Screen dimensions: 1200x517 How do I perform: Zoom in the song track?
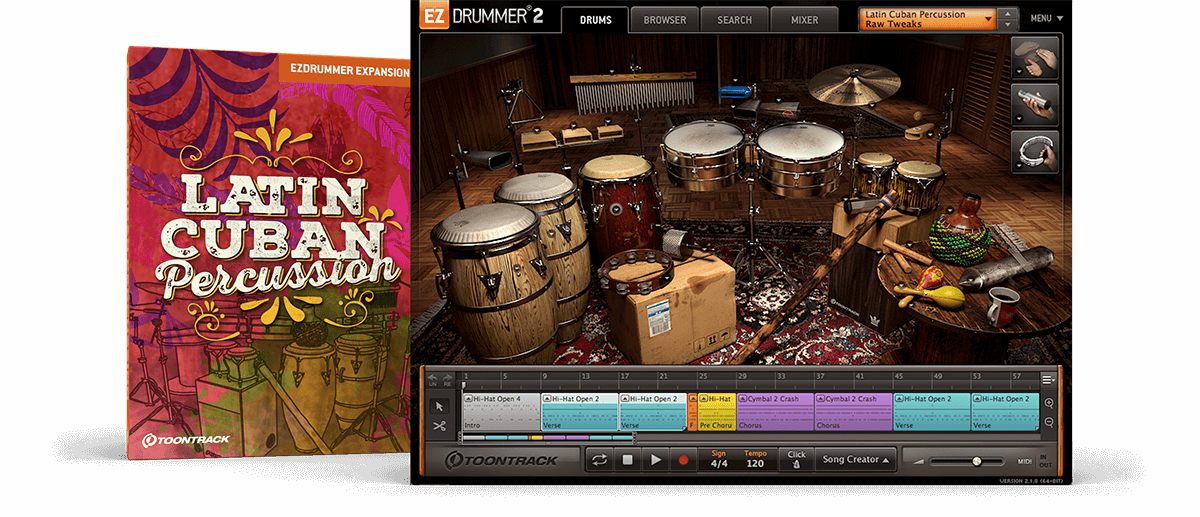(x=1049, y=403)
